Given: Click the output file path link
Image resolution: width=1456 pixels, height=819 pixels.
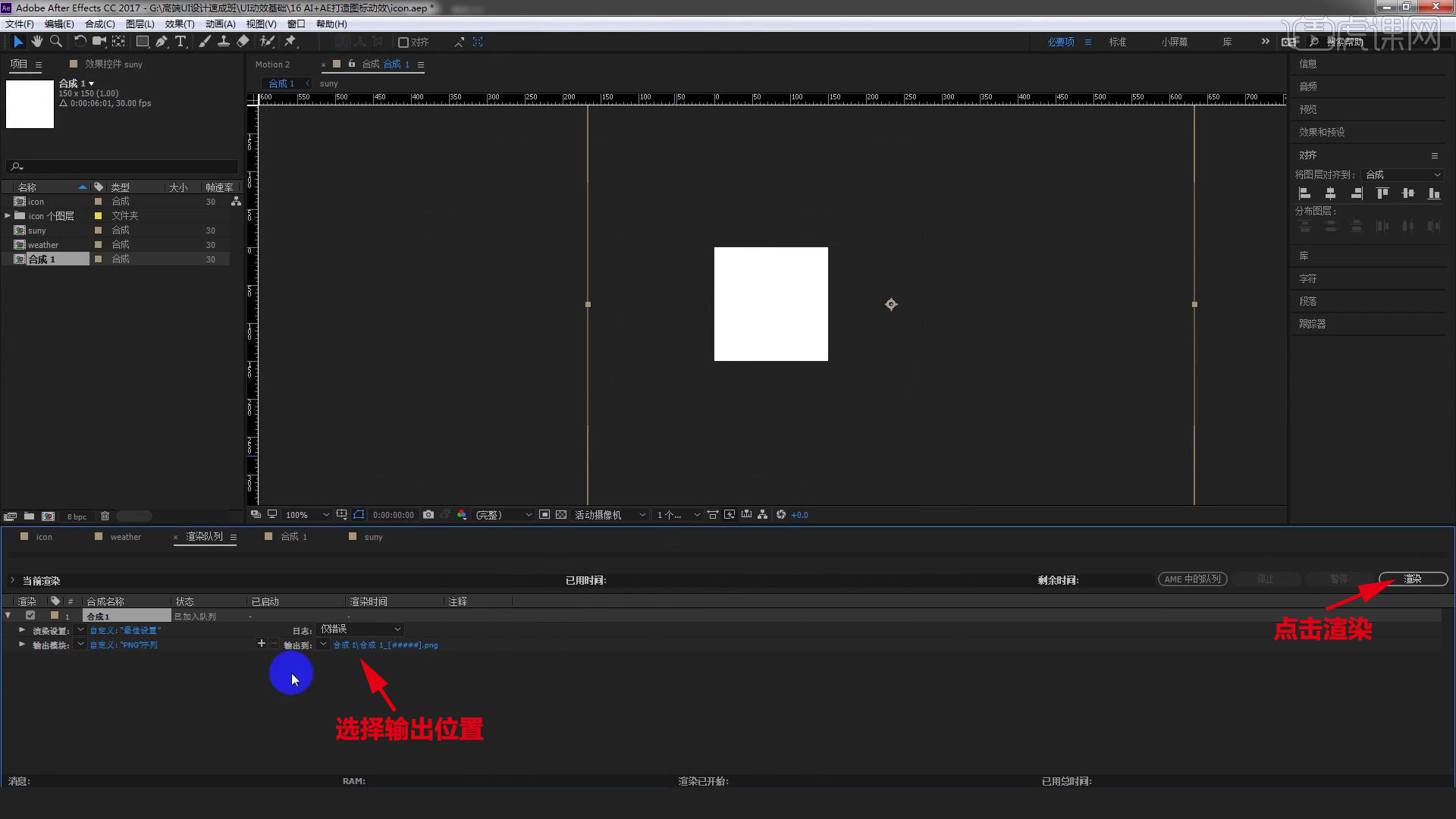Looking at the screenshot, I should 385,645.
